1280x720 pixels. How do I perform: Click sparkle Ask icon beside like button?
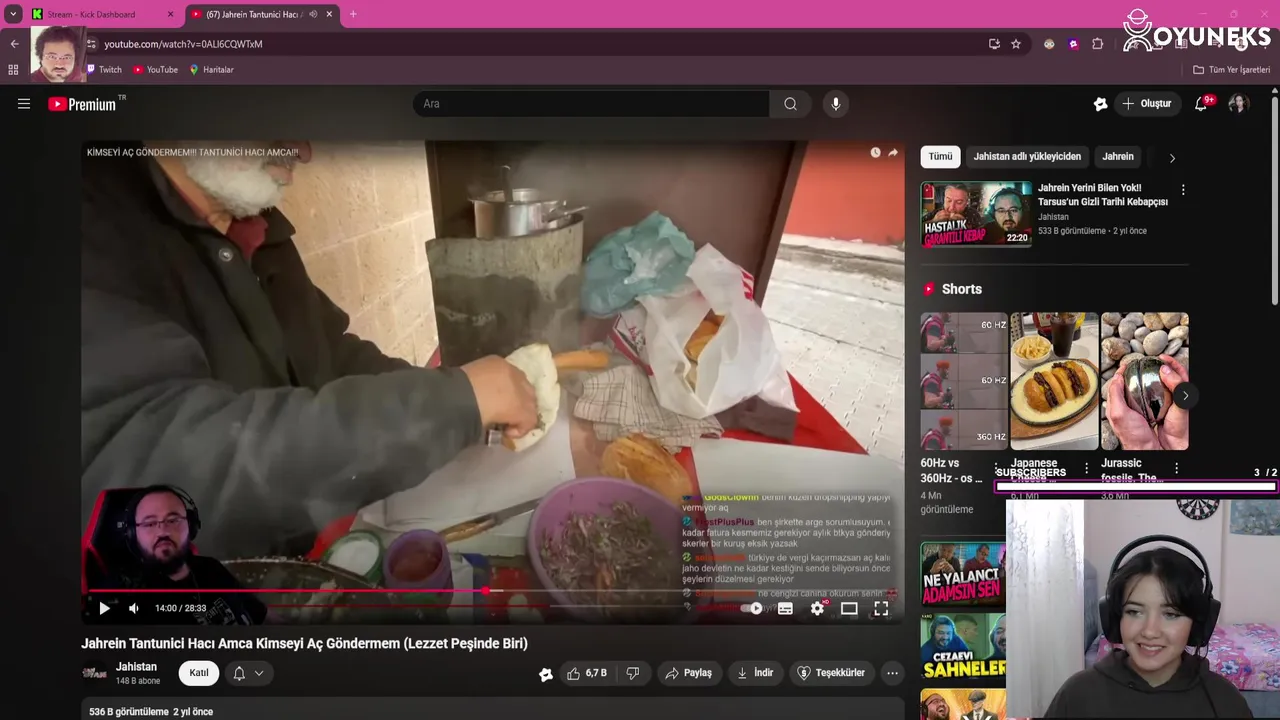coord(546,674)
